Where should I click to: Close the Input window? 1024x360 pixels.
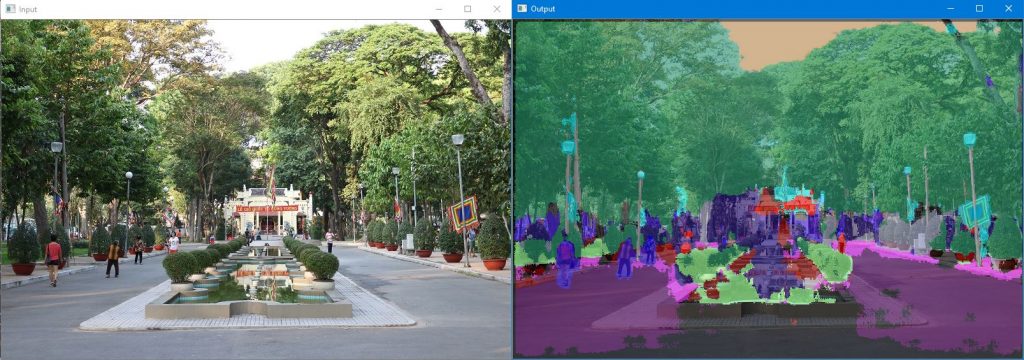497,9
